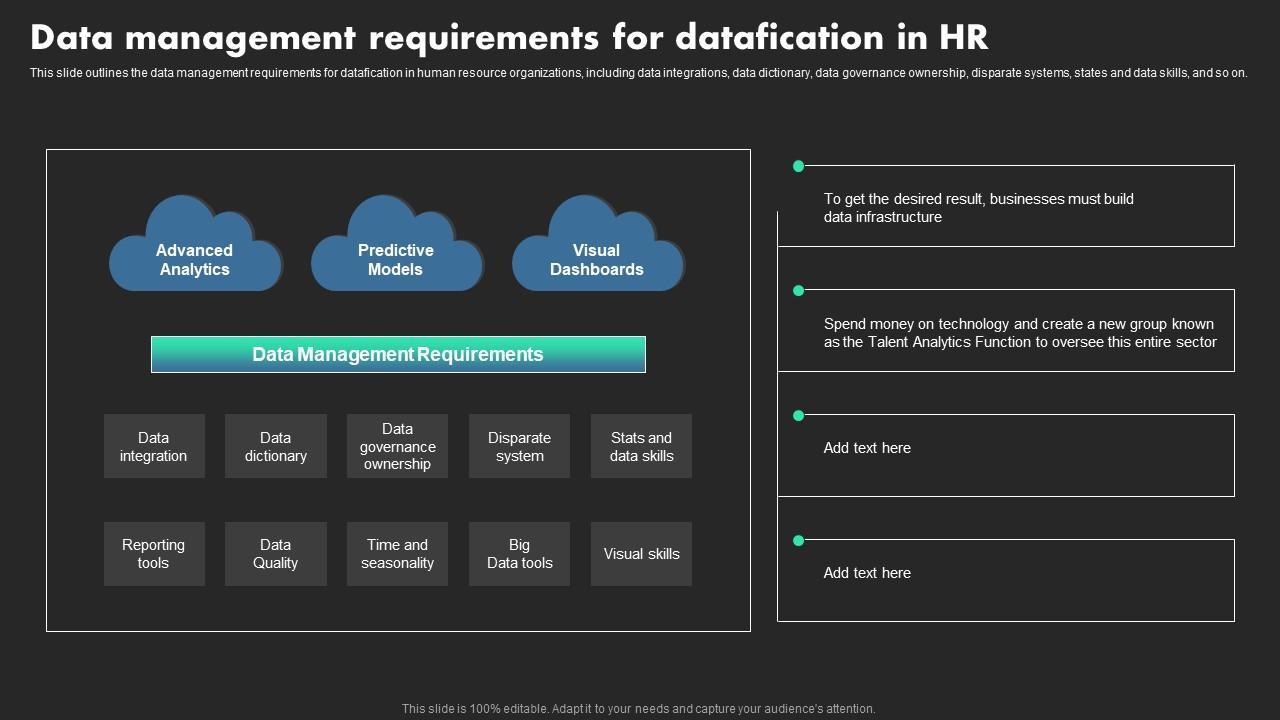Select the Visual skills tile
This screenshot has height=720, width=1280.
(641, 553)
